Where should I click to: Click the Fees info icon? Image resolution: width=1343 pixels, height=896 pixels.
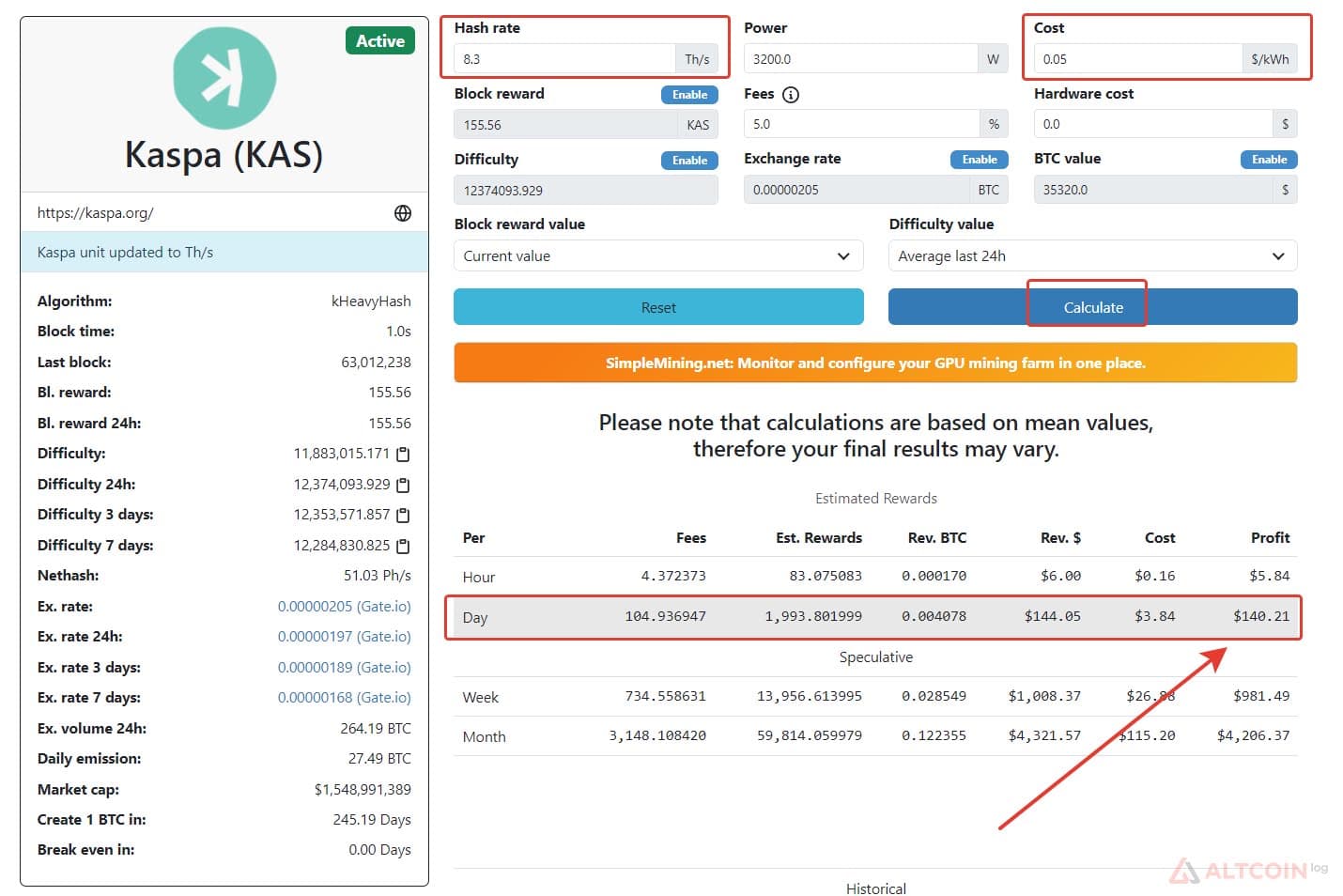point(791,95)
